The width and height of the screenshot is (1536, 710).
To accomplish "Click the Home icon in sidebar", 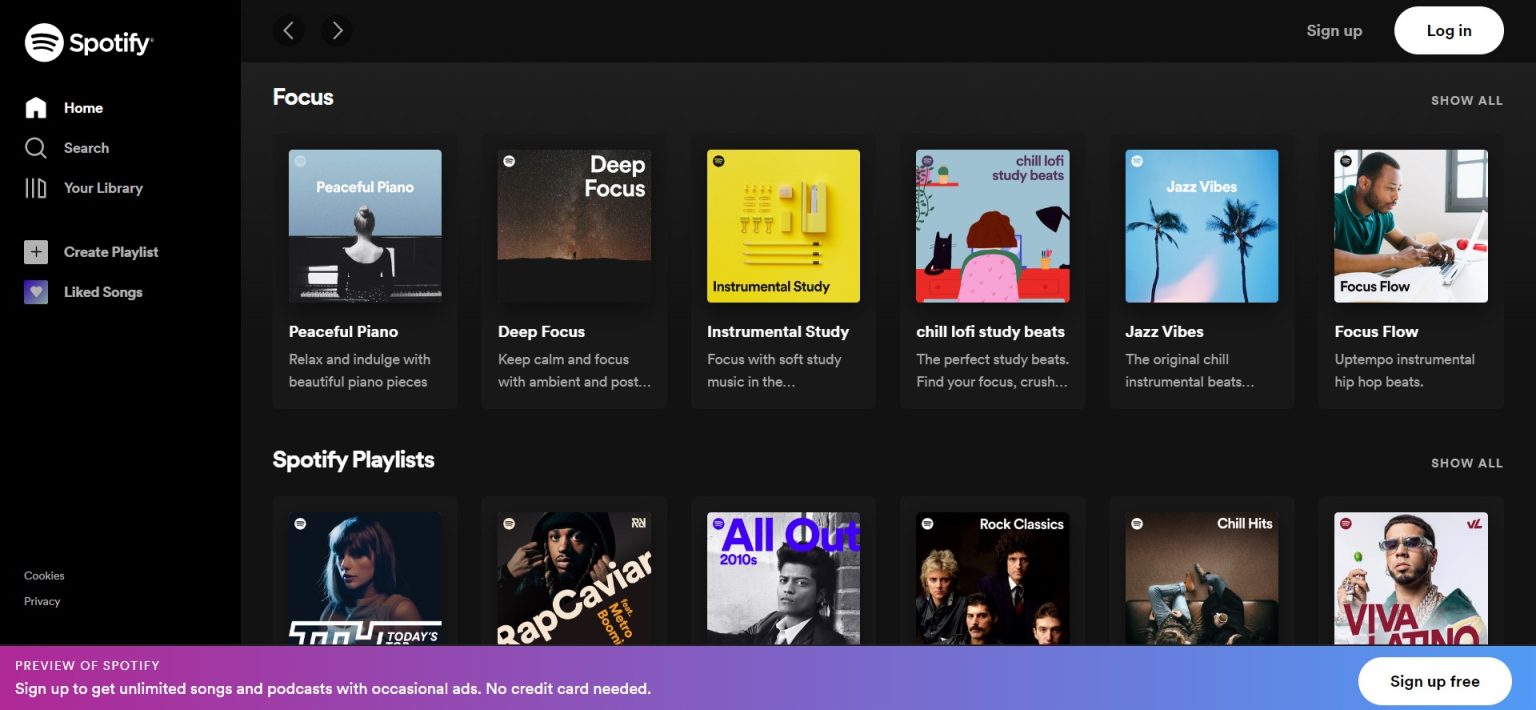I will (36, 108).
